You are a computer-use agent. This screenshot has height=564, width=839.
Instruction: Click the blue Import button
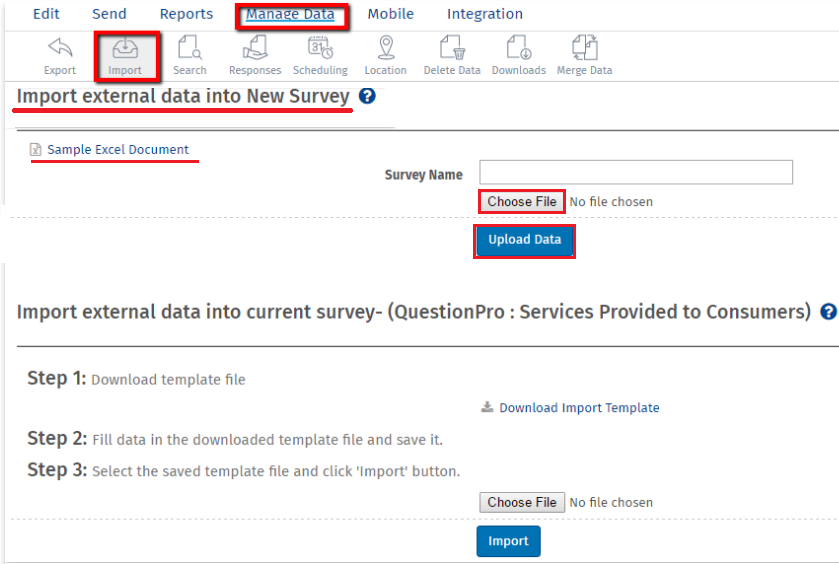coord(508,541)
